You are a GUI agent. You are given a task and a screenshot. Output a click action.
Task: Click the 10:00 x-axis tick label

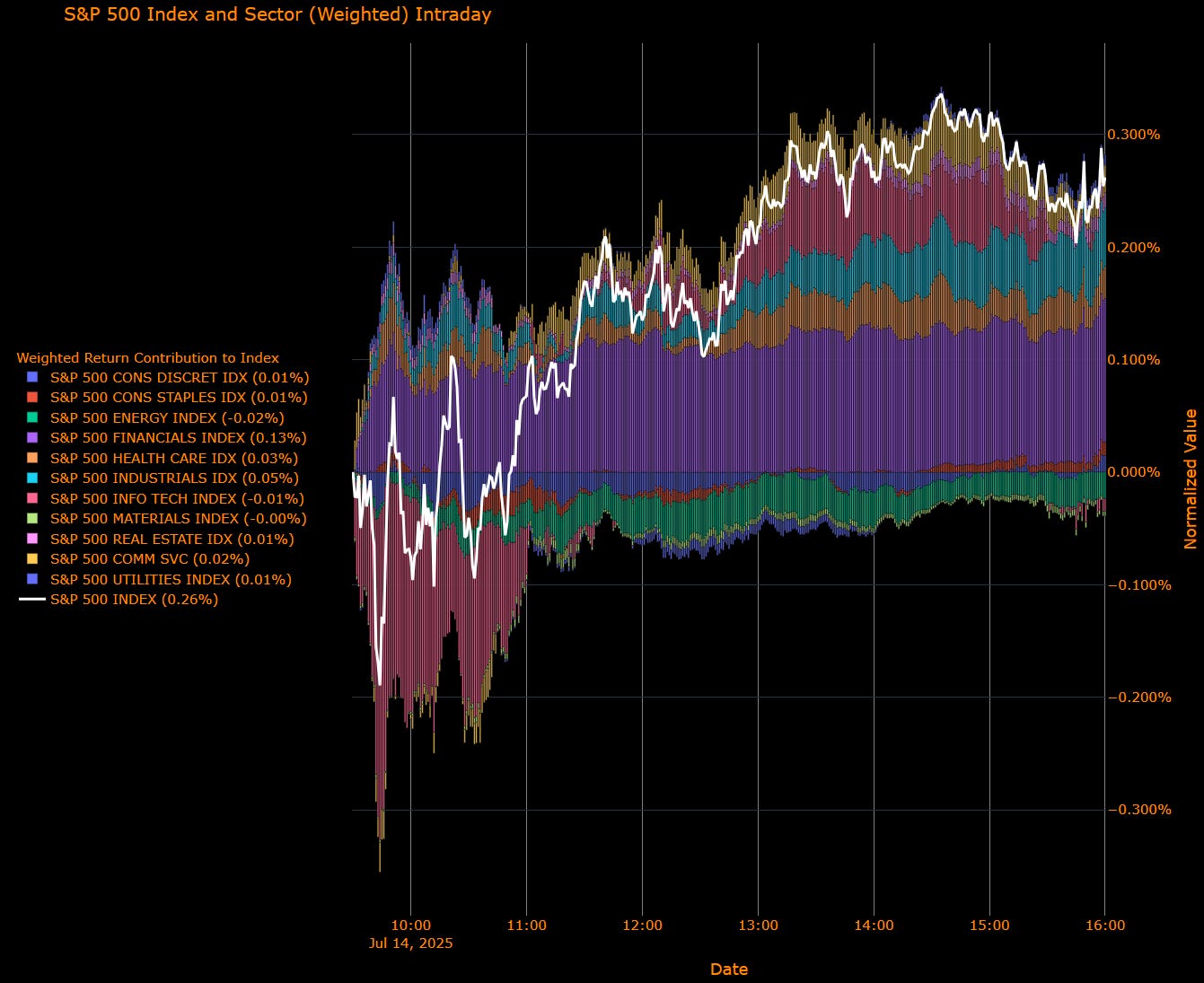point(411,926)
